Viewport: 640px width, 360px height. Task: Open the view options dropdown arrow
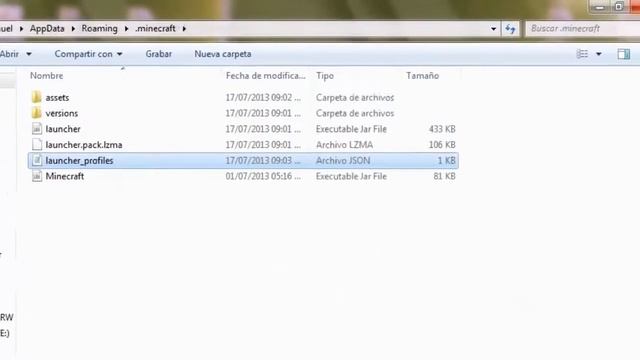click(599, 54)
